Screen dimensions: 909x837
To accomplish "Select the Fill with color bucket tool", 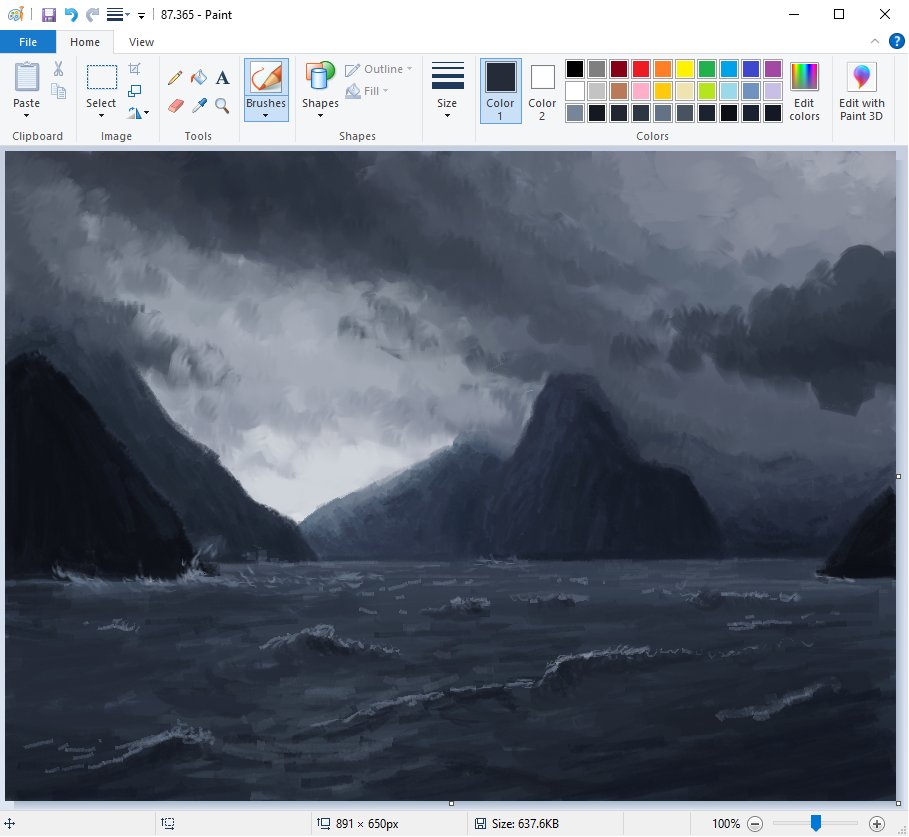I will [199, 77].
